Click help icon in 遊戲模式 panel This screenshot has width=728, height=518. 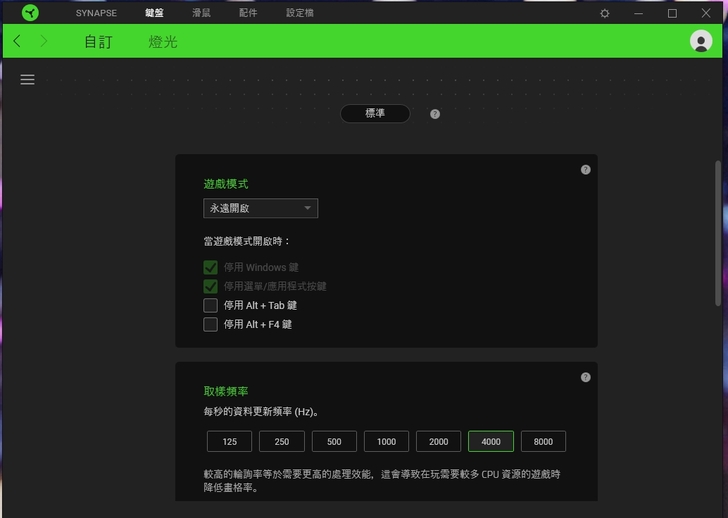coord(585,170)
